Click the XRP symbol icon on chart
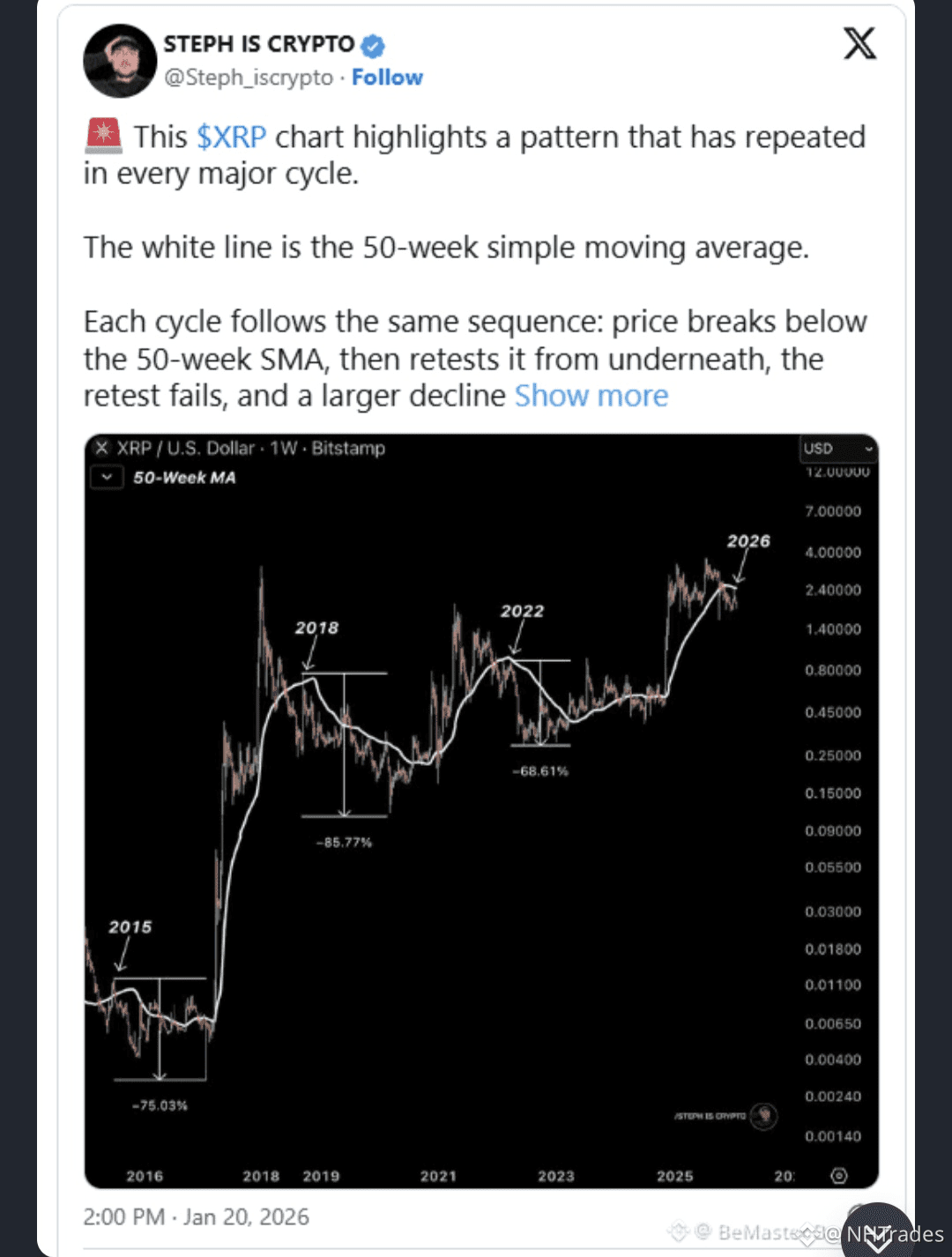 point(101,448)
